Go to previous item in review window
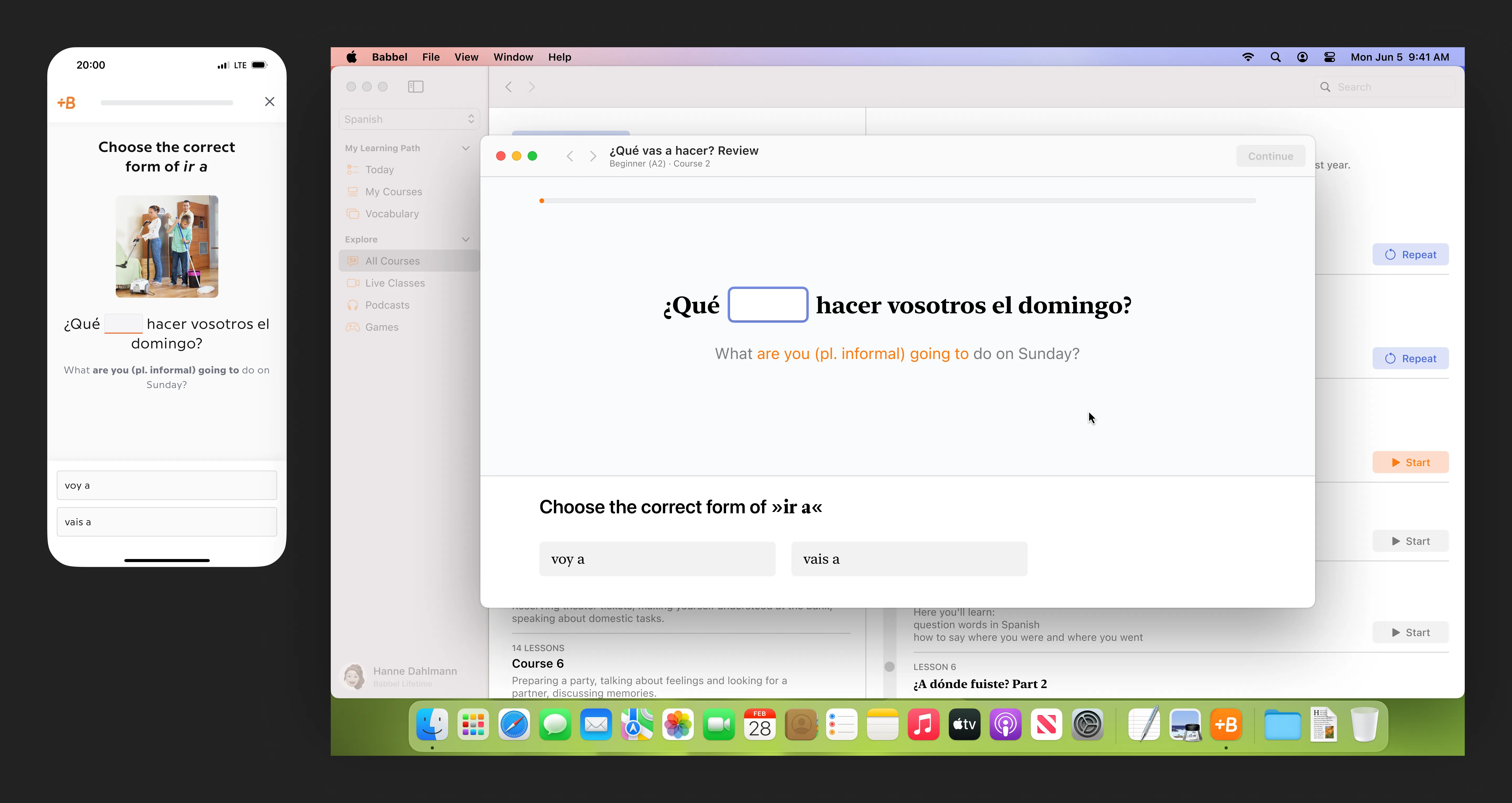 (569, 156)
